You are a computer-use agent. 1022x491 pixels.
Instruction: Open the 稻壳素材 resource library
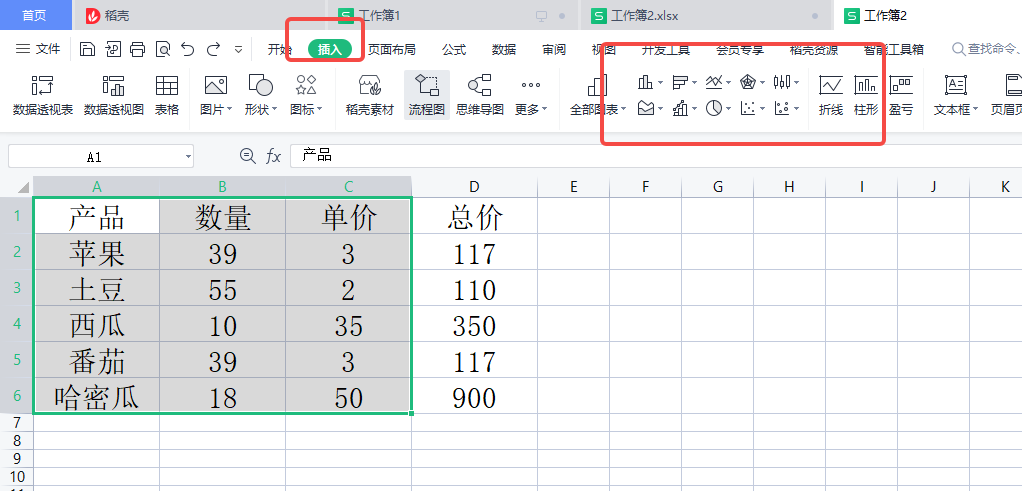tap(369, 94)
